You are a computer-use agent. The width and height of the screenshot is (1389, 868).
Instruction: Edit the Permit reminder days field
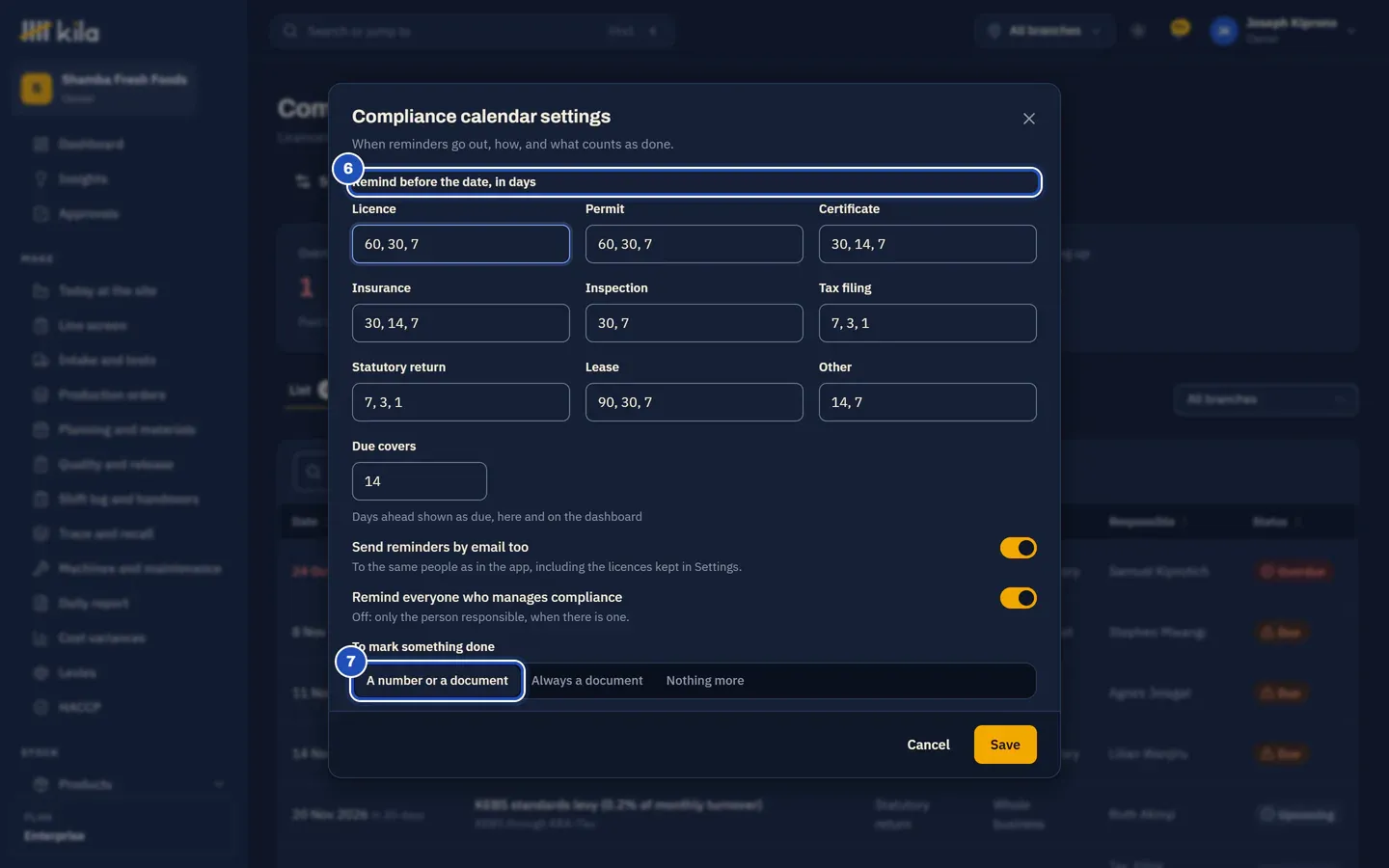694,244
